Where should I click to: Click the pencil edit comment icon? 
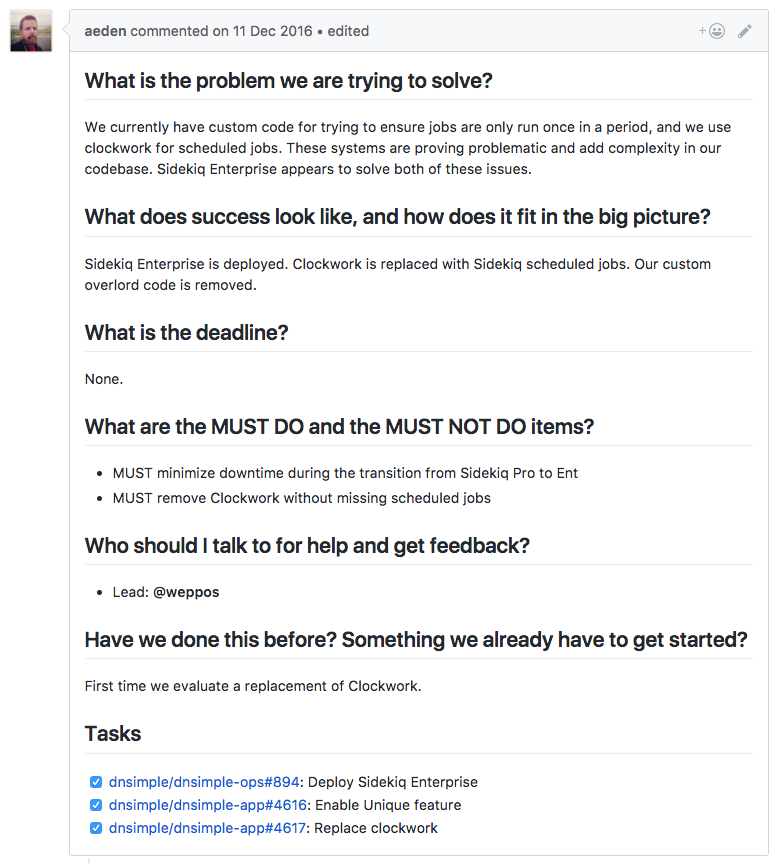(745, 31)
